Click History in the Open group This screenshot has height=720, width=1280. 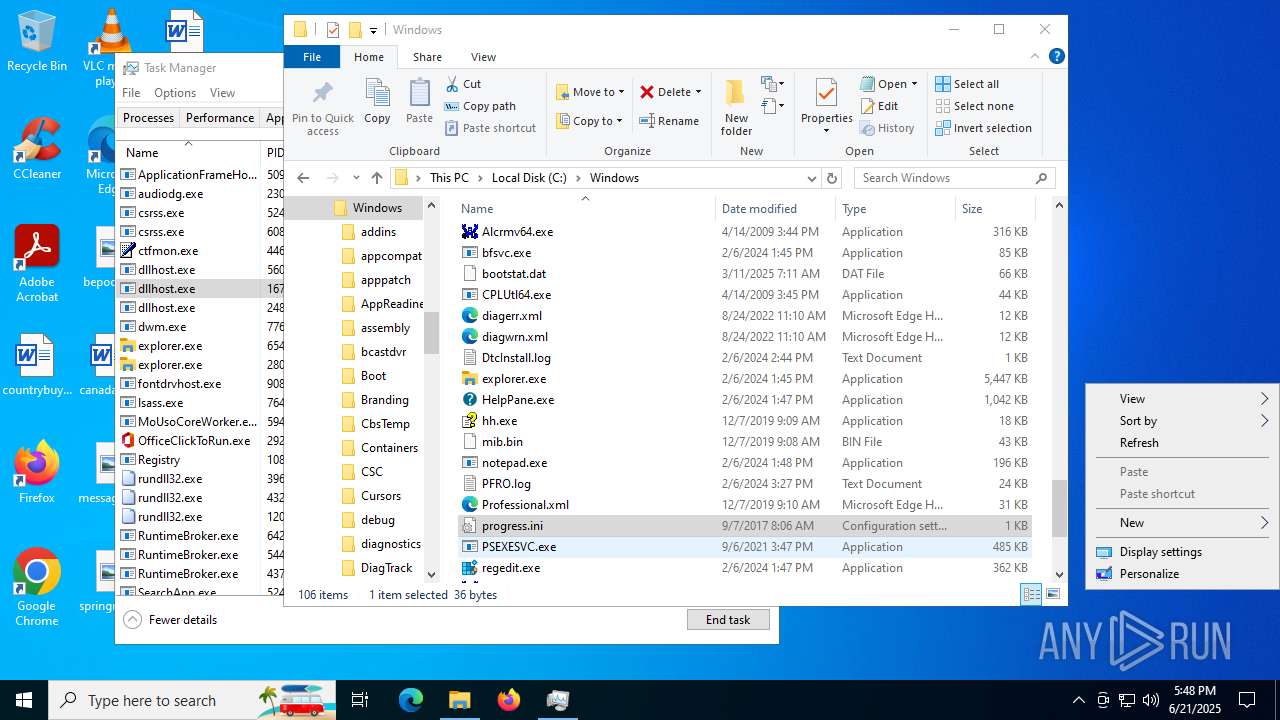[x=886, y=128]
